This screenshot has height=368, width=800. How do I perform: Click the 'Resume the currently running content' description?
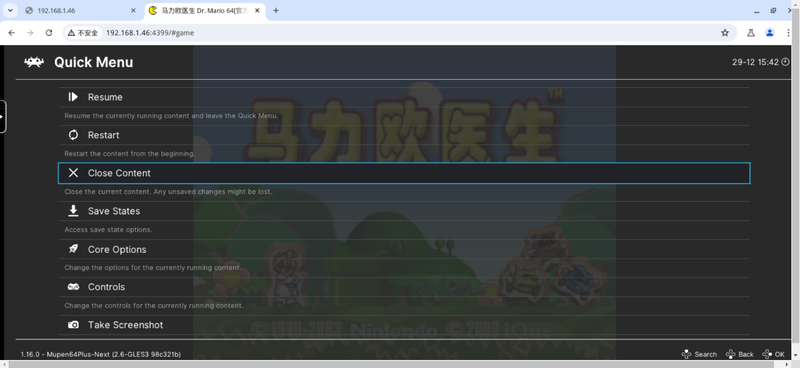tap(171, 116)
